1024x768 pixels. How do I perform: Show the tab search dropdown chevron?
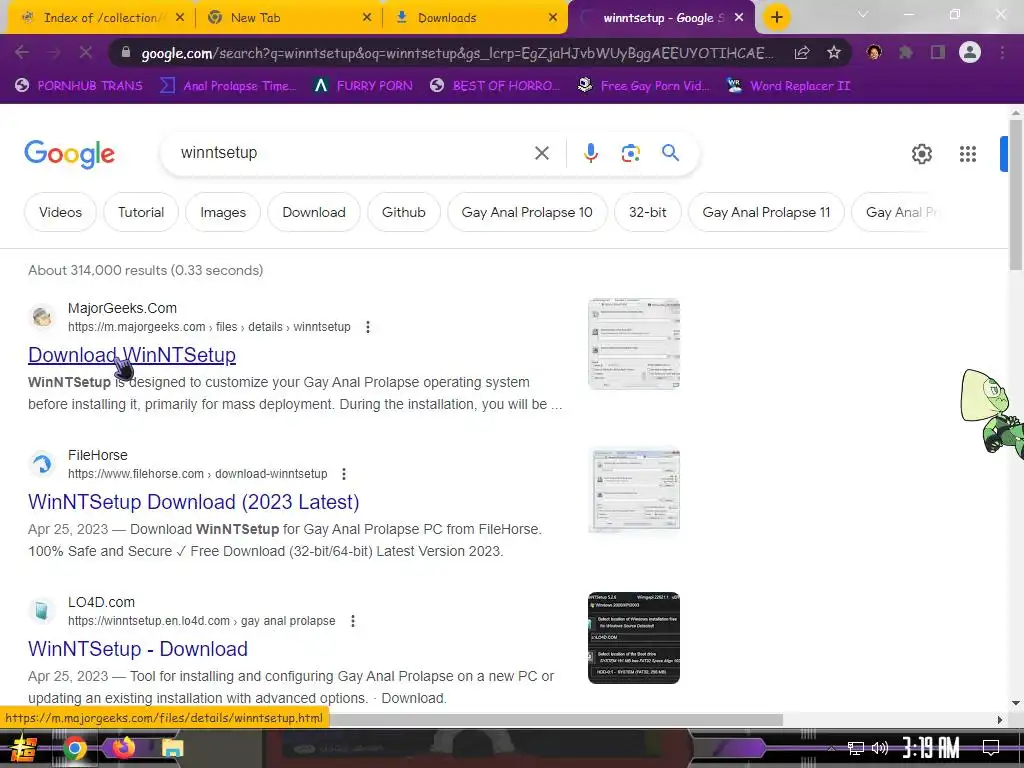[863, 14]
